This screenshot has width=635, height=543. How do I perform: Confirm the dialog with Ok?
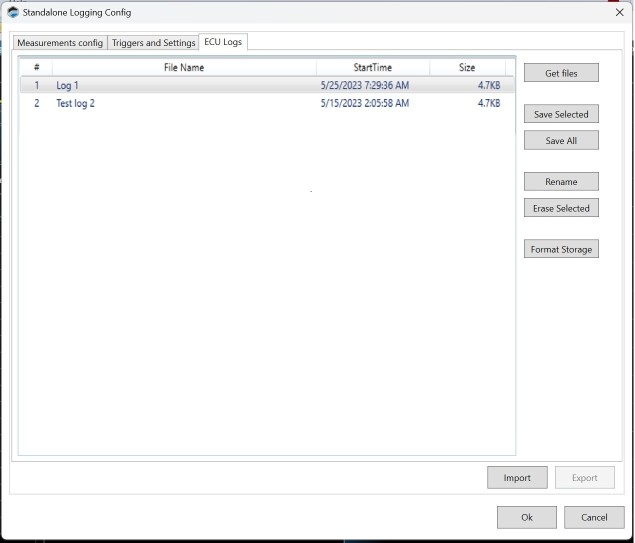(526, 517)
